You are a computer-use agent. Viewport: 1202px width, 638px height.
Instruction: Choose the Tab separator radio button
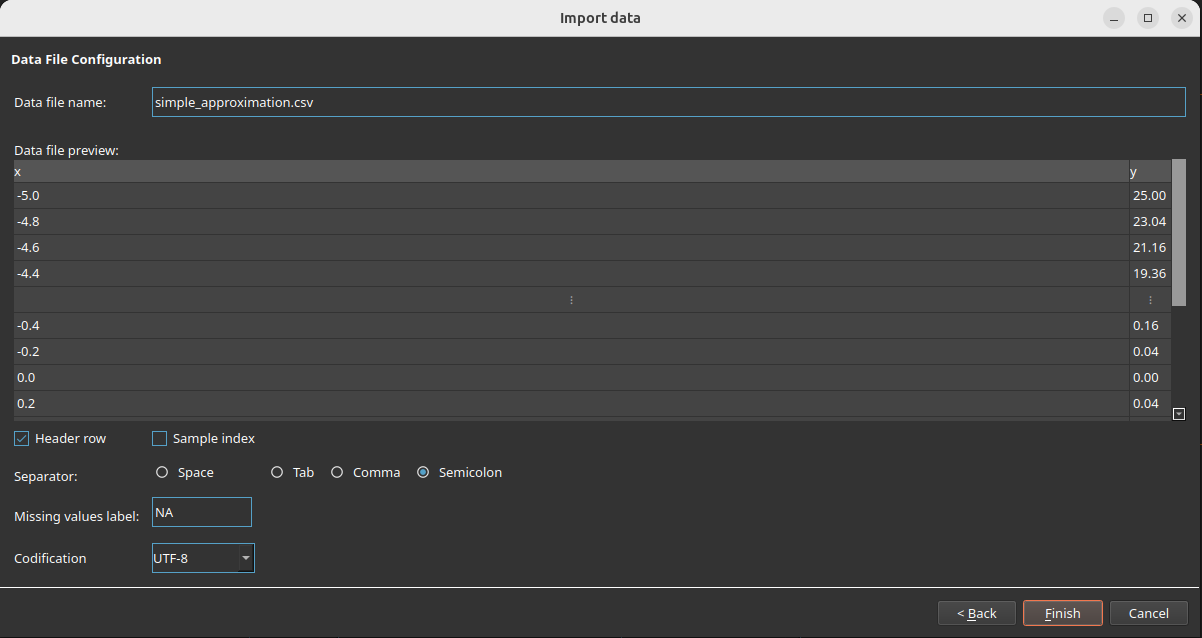(x=277, y=472)
